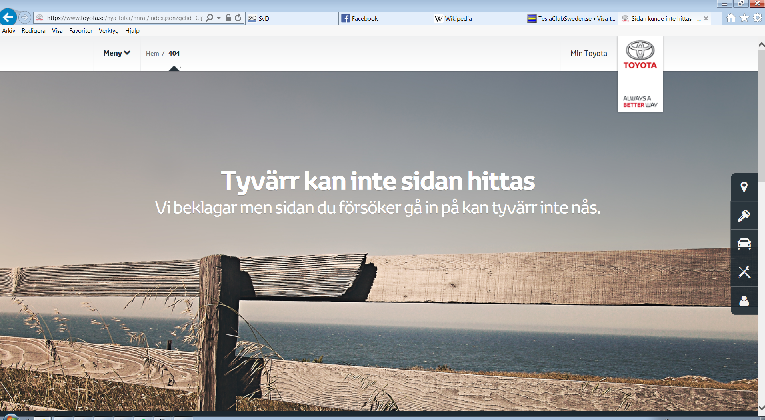Switch to the ToyotaClubSweden tab

pos(570,19)
